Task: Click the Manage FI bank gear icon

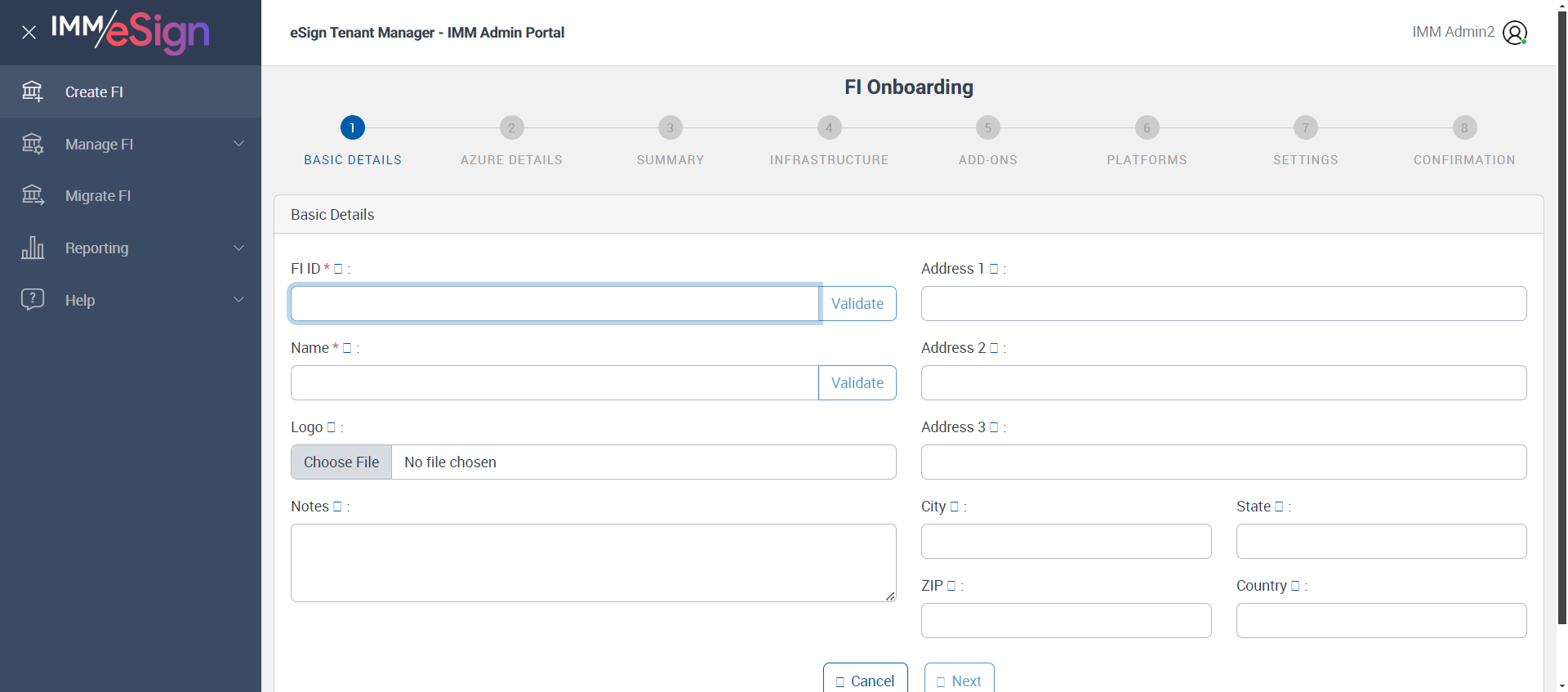Action: pyautogui.click(x=33, y=144)
